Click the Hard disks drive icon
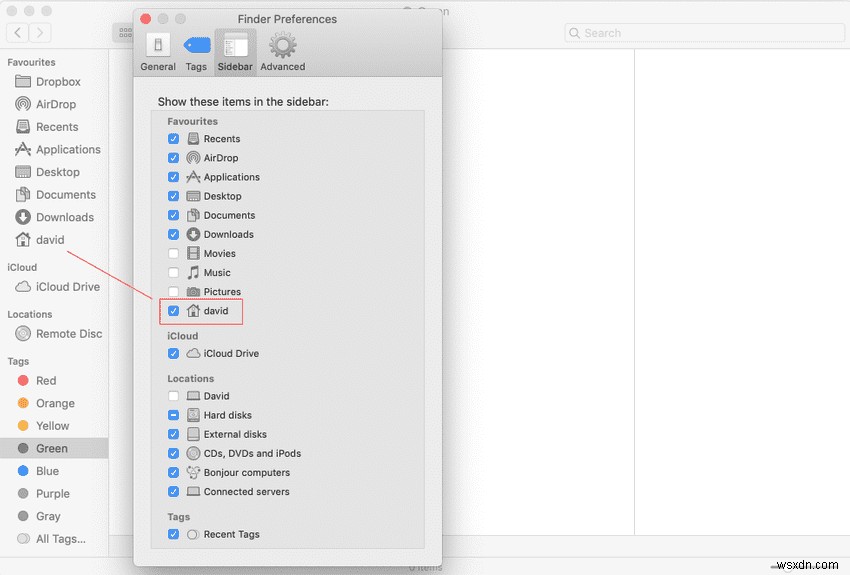The image size is (850, 575). tap(193, 415)
